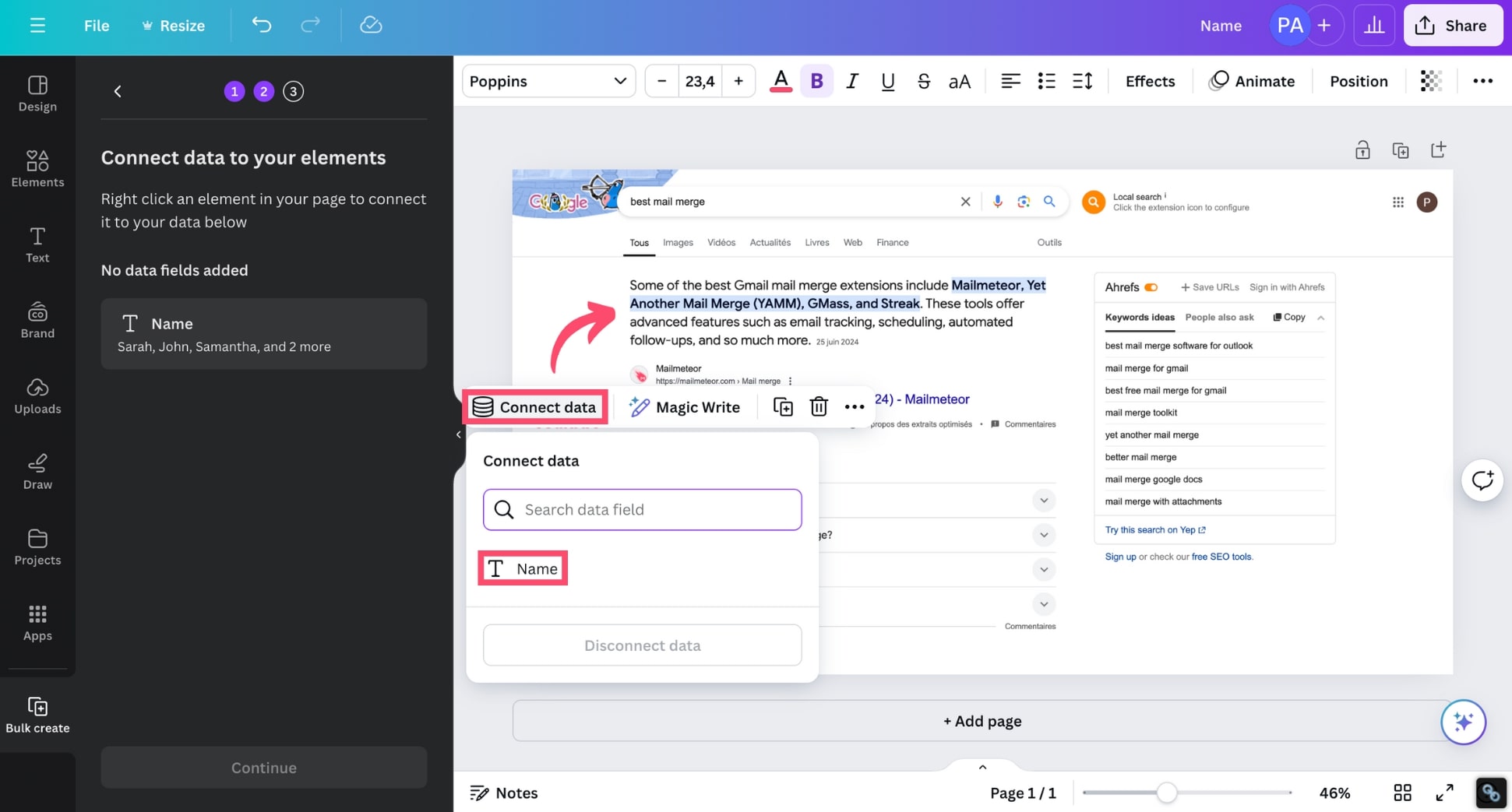Viewport: 1512px width, 812px height.
Task: Click Magic Write button
Action: coord(685,406)
